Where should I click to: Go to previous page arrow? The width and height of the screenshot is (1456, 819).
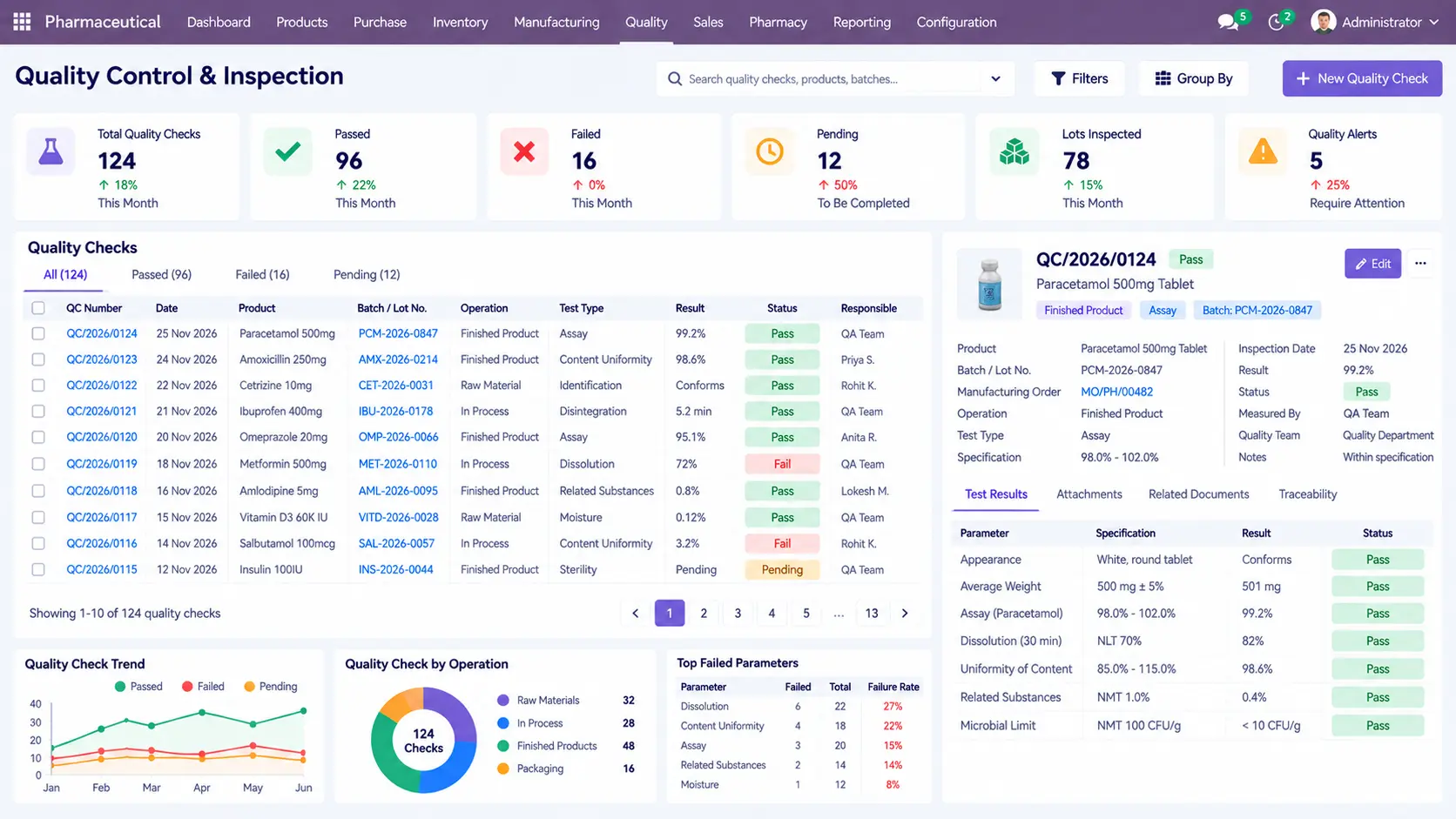pyautogui.click(x=636, y=614)
